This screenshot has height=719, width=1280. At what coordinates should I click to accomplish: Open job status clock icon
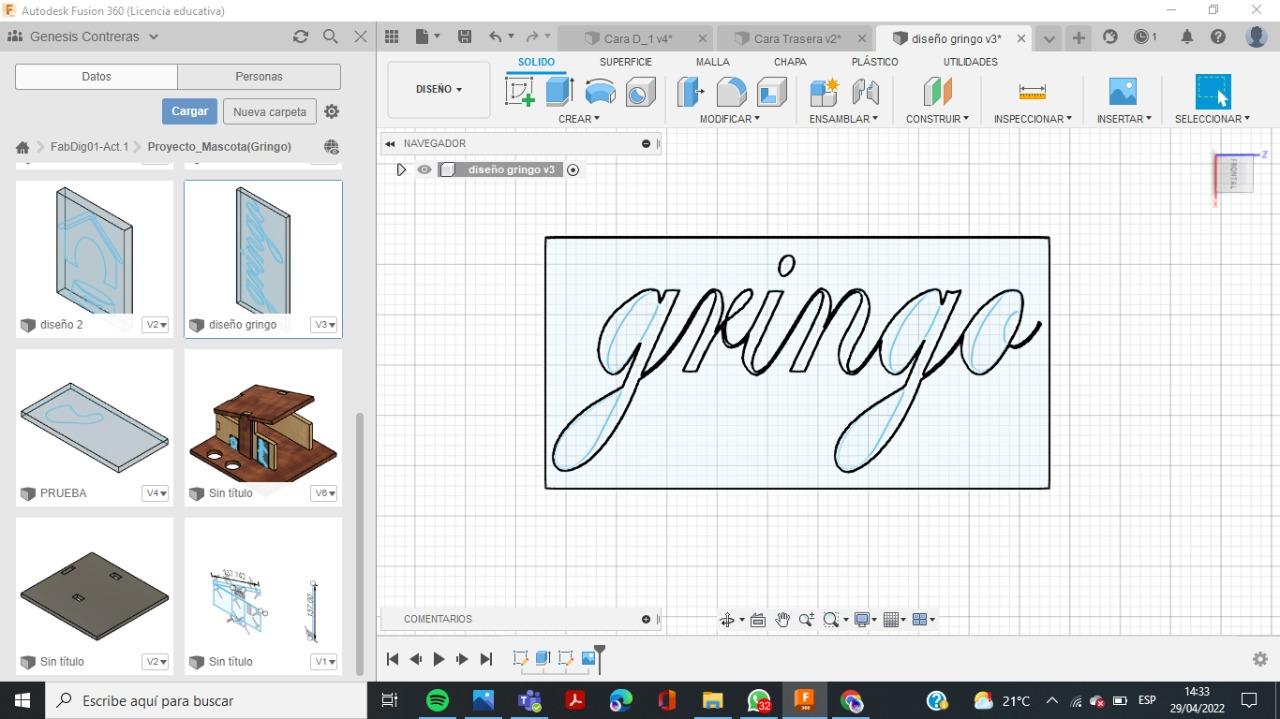coord(1145,37)
